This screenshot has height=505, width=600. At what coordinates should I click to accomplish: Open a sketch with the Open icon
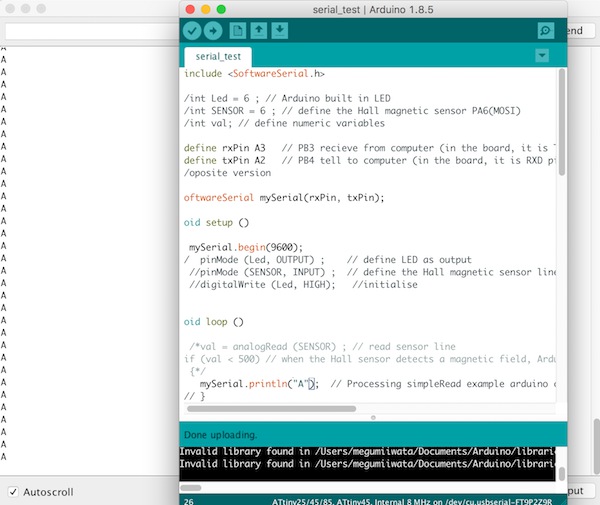point(259,31)
